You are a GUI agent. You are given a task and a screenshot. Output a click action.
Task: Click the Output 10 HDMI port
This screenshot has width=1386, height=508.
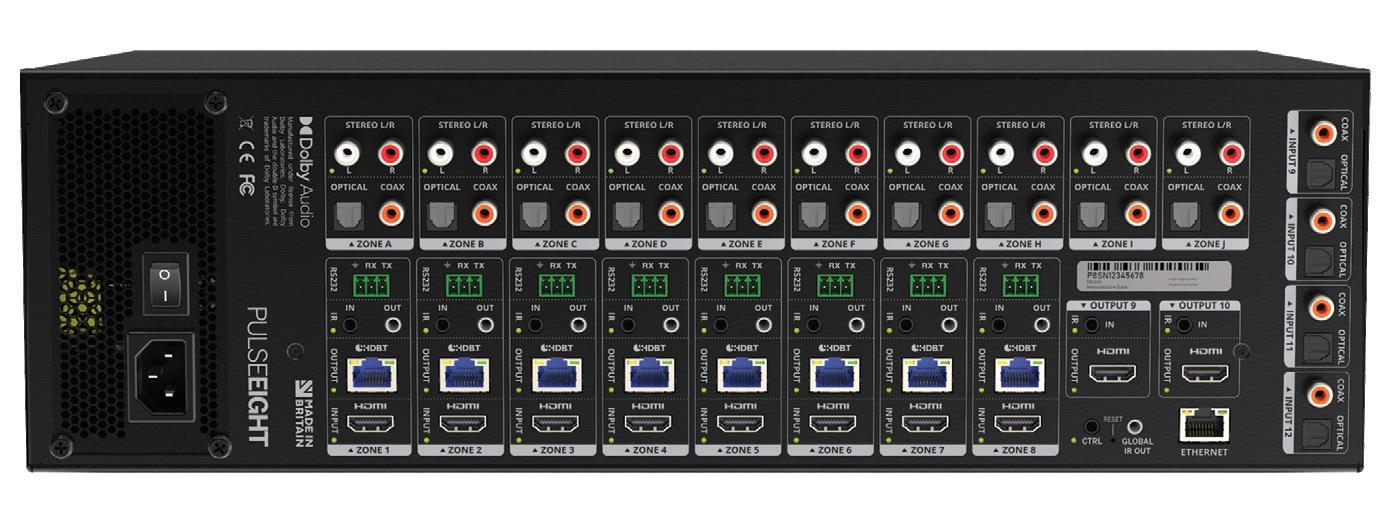1205,375
